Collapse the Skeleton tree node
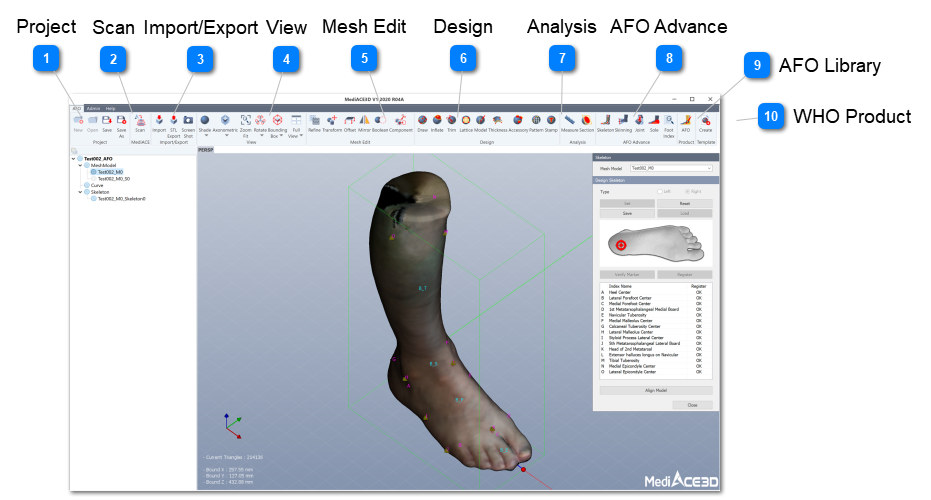 pyautogui.click(x=80, y=192)
